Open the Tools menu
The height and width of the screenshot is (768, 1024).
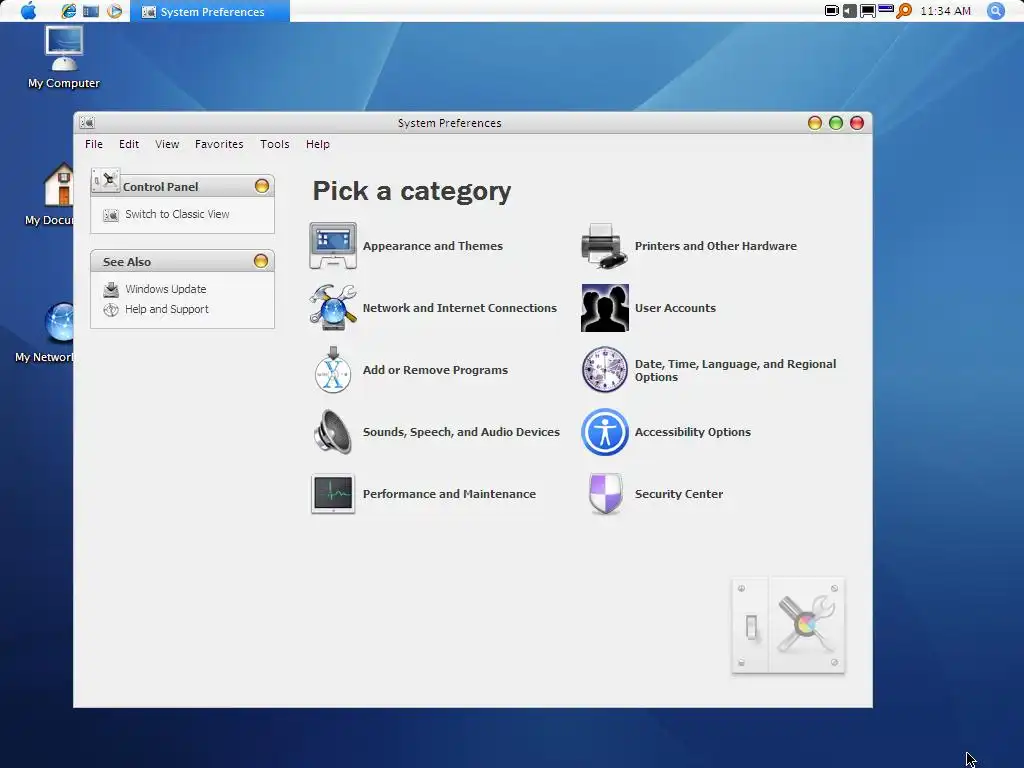[274, 144]
